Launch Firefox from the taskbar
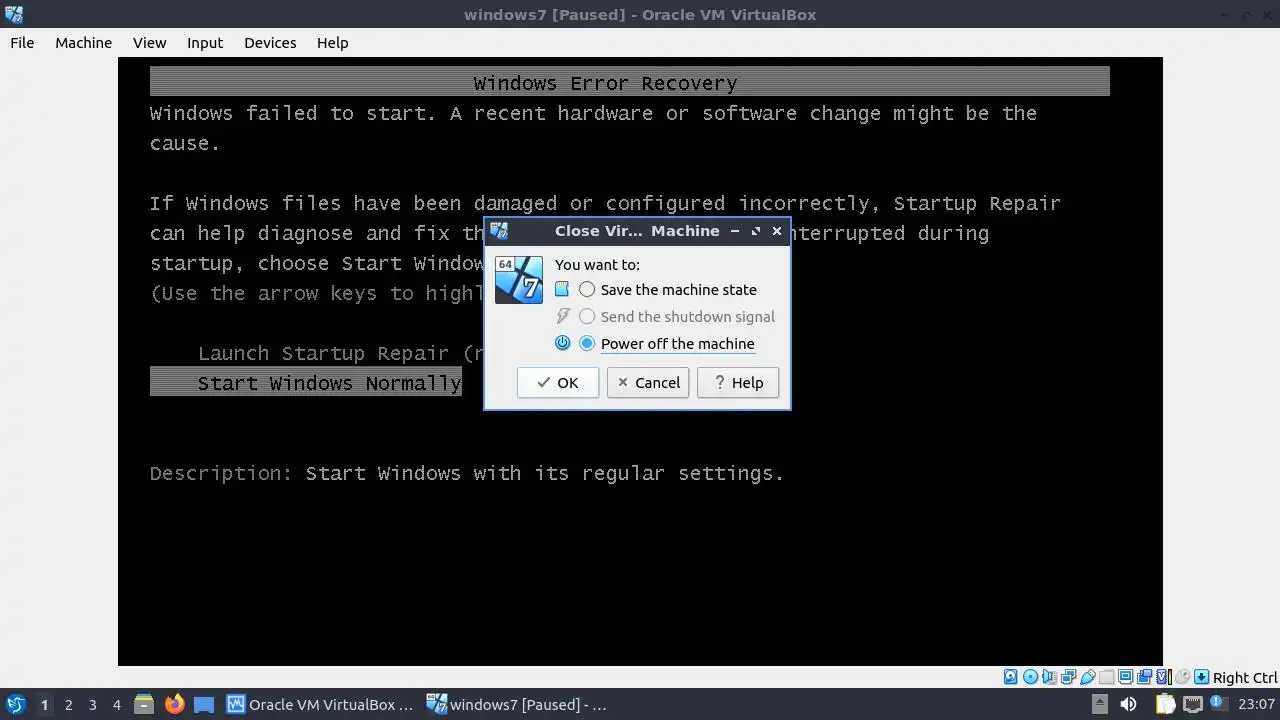Viewport: 1280px width, 720px height. coord(174,704)
